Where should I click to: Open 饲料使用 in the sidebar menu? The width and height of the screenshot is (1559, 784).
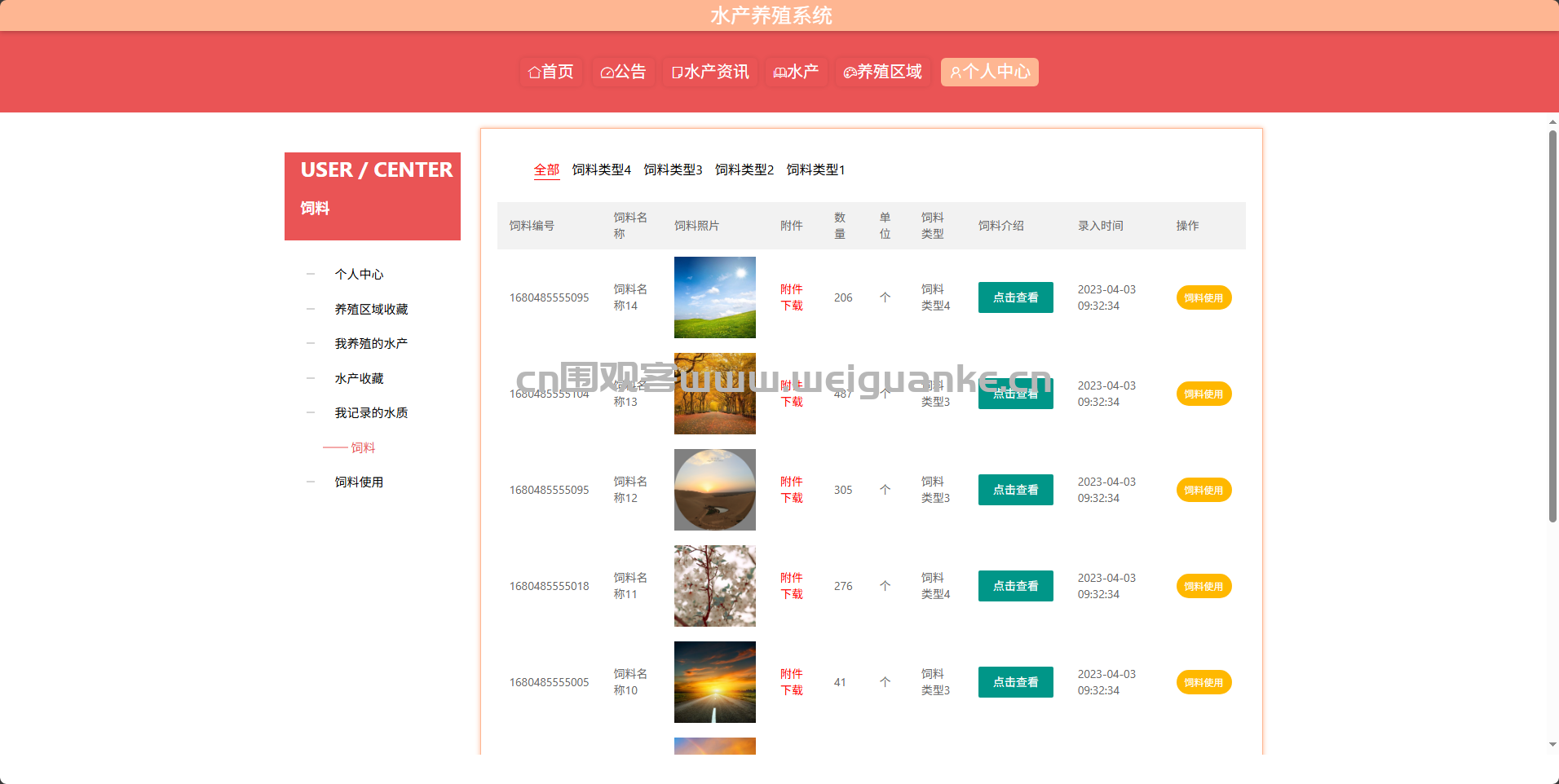[x=359, y=482]
